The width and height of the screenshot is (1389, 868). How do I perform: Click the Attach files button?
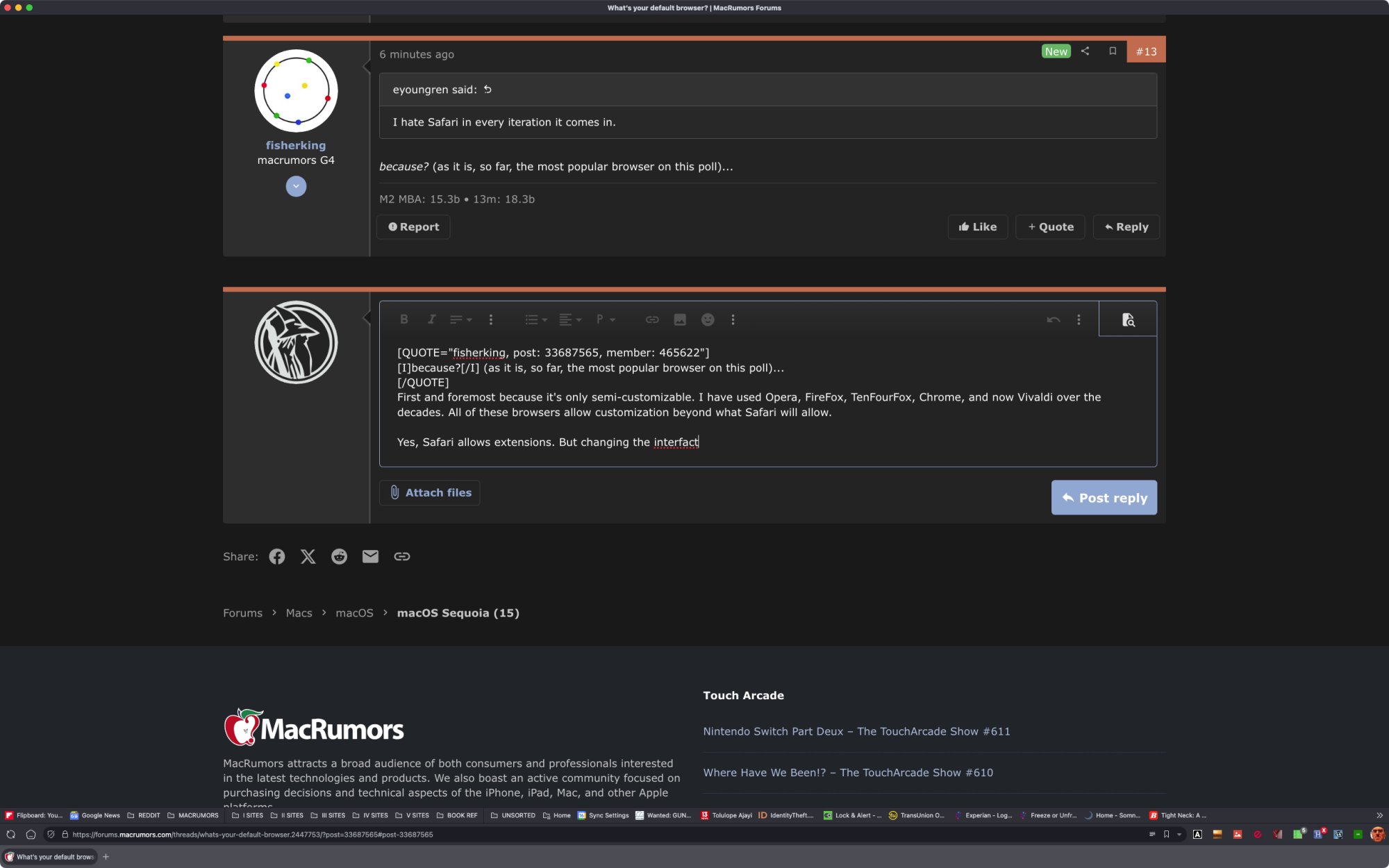tap(430, 492)
